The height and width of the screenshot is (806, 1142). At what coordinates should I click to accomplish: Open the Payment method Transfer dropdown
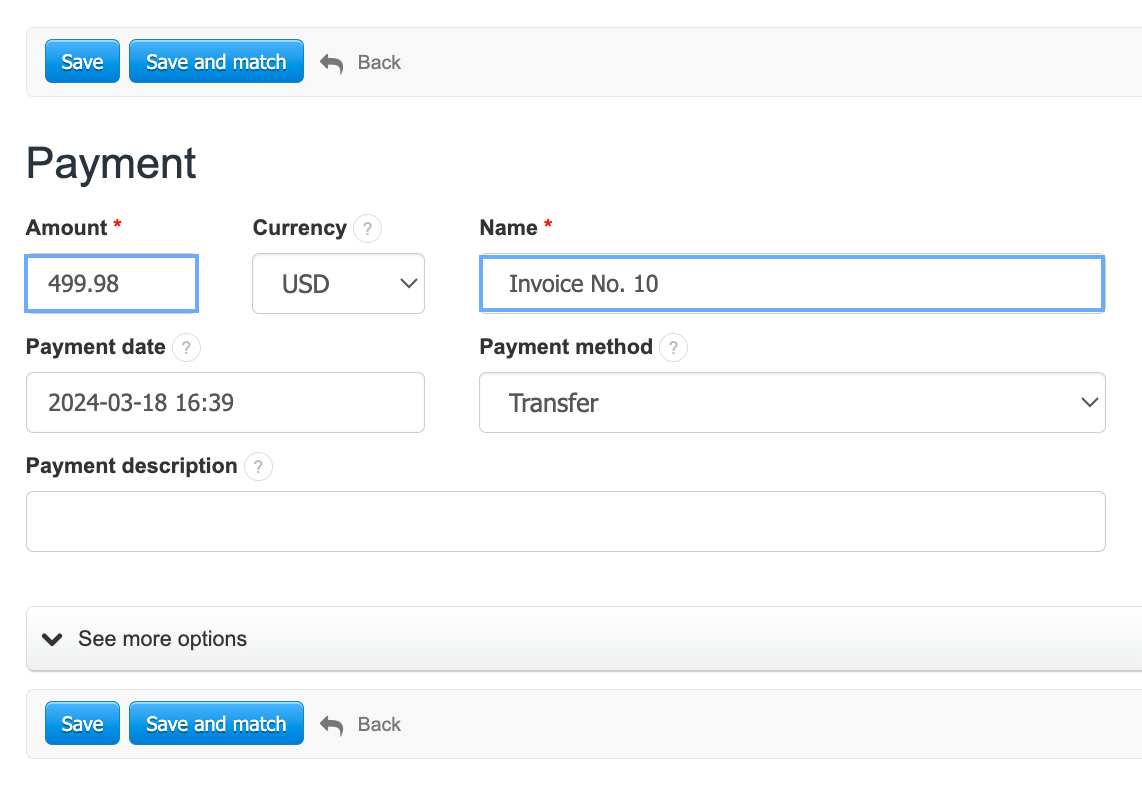tap(792, 403)
